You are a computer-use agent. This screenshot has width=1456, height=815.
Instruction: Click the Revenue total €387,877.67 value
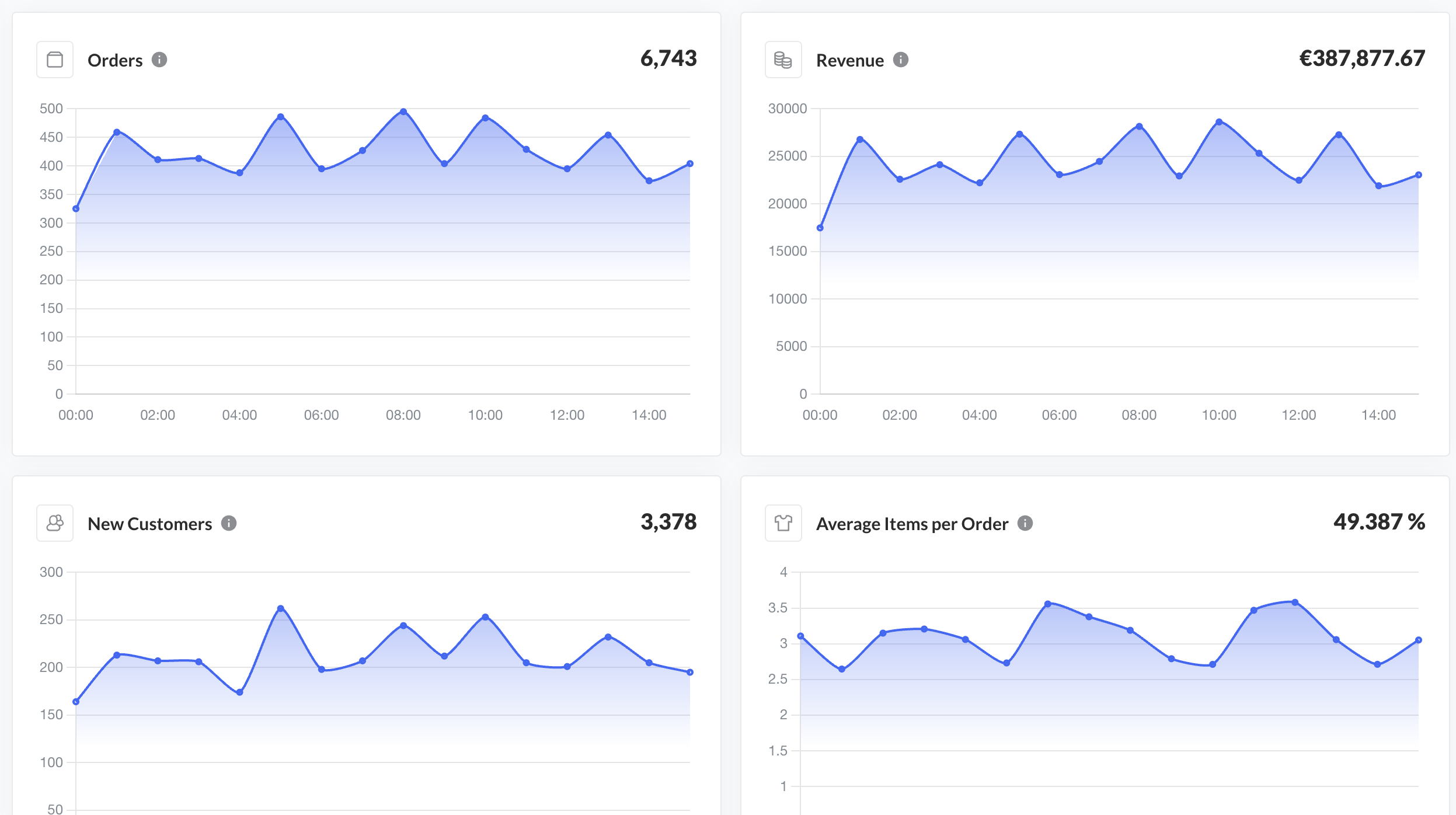pyautogui.click(x=1362, y=58)
